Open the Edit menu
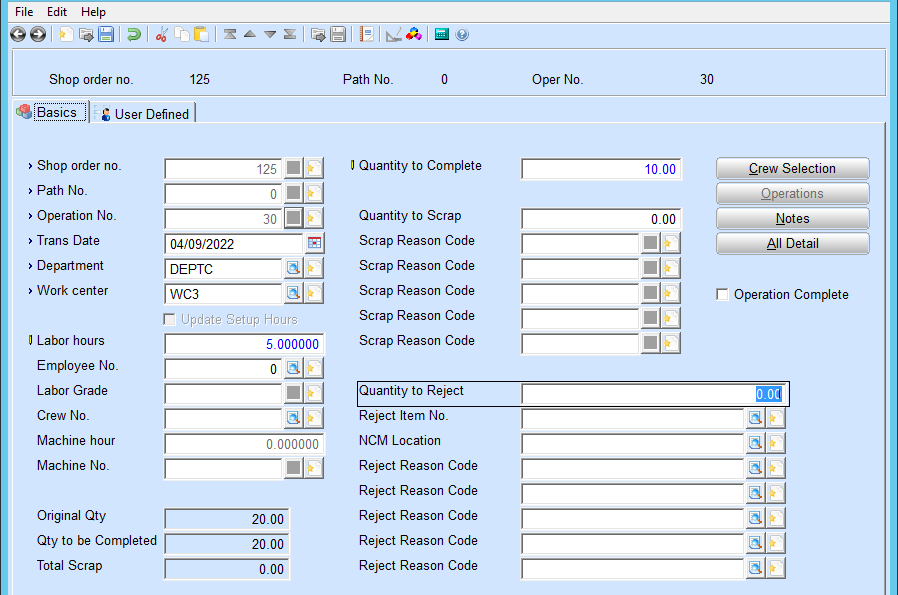This screenshot has width=898, height=595. click(x=57, y=11)
